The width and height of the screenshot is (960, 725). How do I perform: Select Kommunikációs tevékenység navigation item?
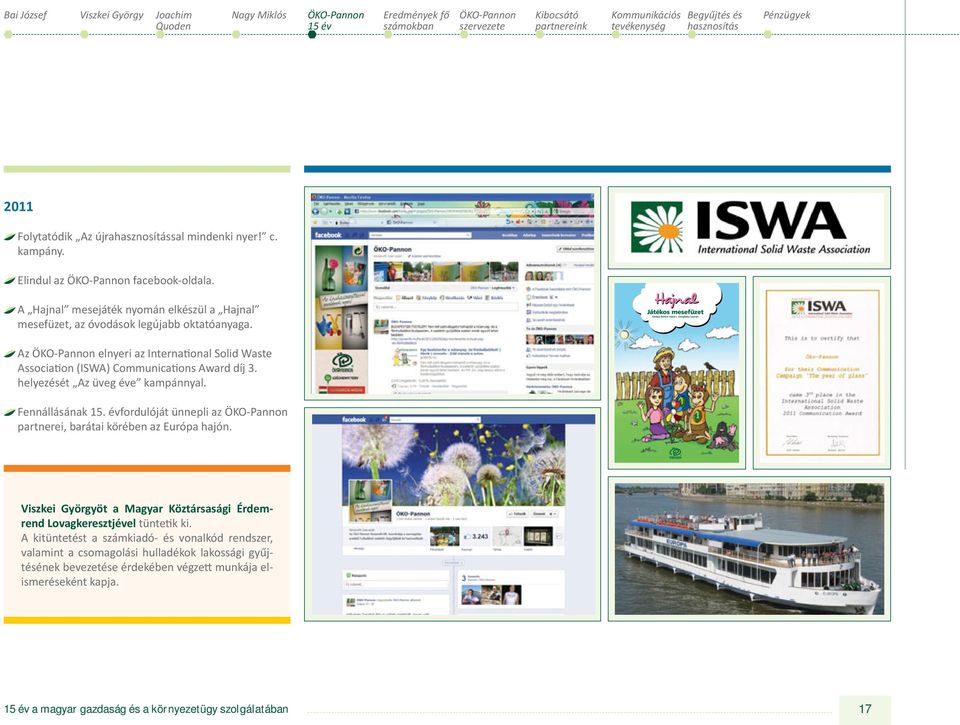645,20
